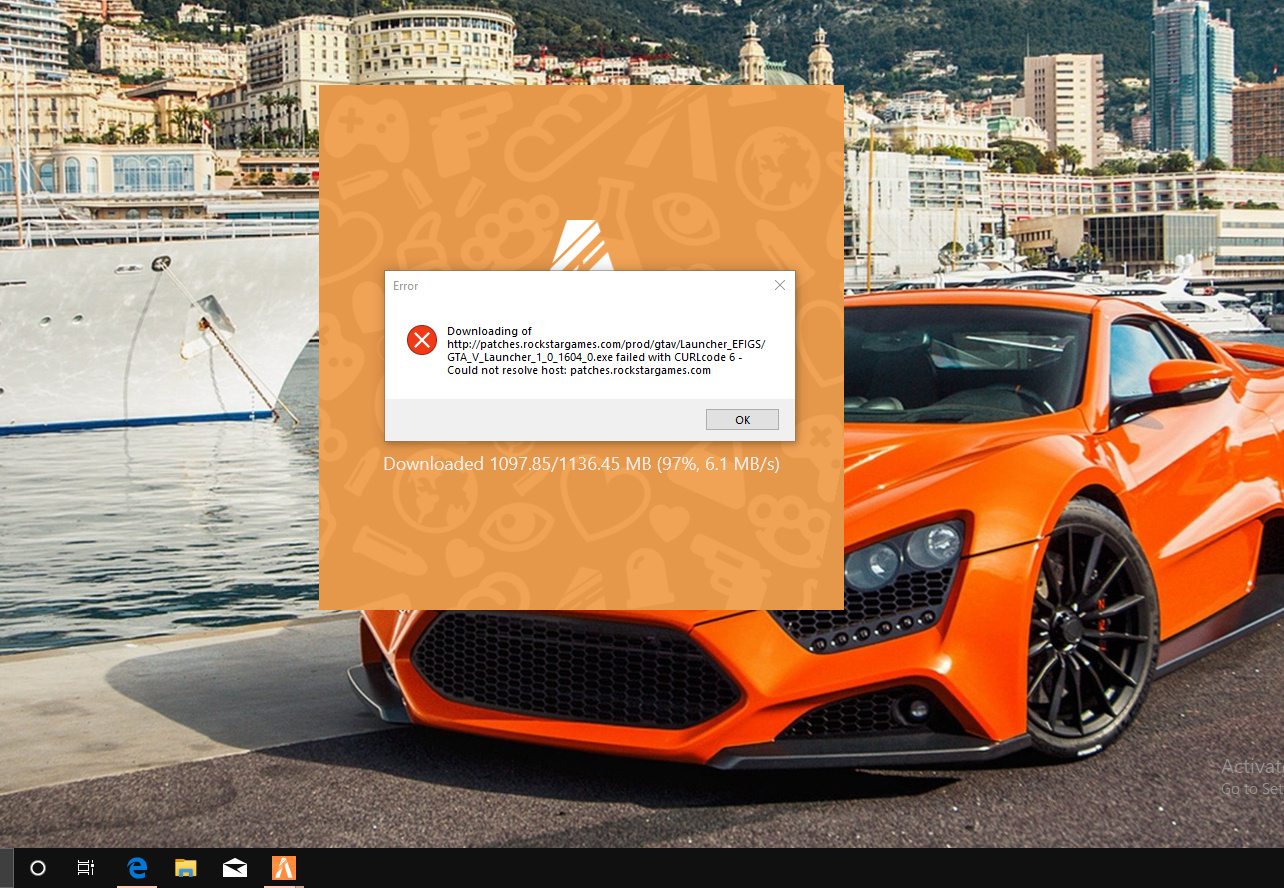Click the Start button at taskbar edge
This screenshot has height=888, width=1284.
(5, 868)
